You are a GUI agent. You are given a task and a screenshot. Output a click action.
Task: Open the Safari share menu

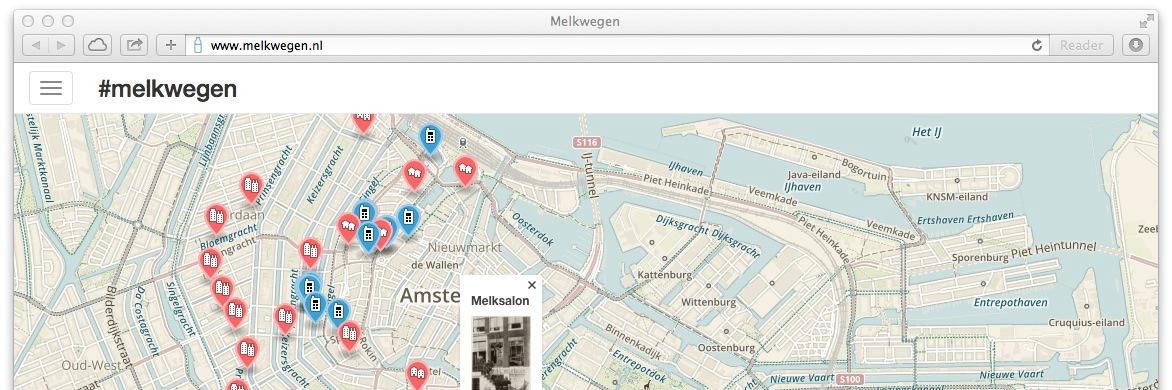click(134, 46)
